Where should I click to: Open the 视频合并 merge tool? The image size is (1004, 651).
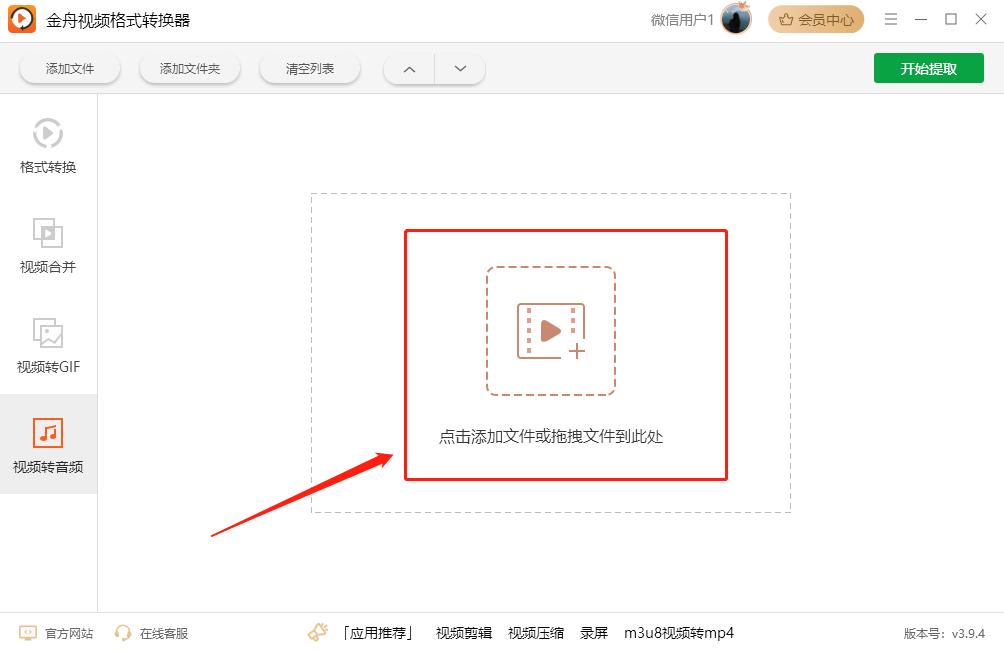pyautogui.click(x=48, y=245)
